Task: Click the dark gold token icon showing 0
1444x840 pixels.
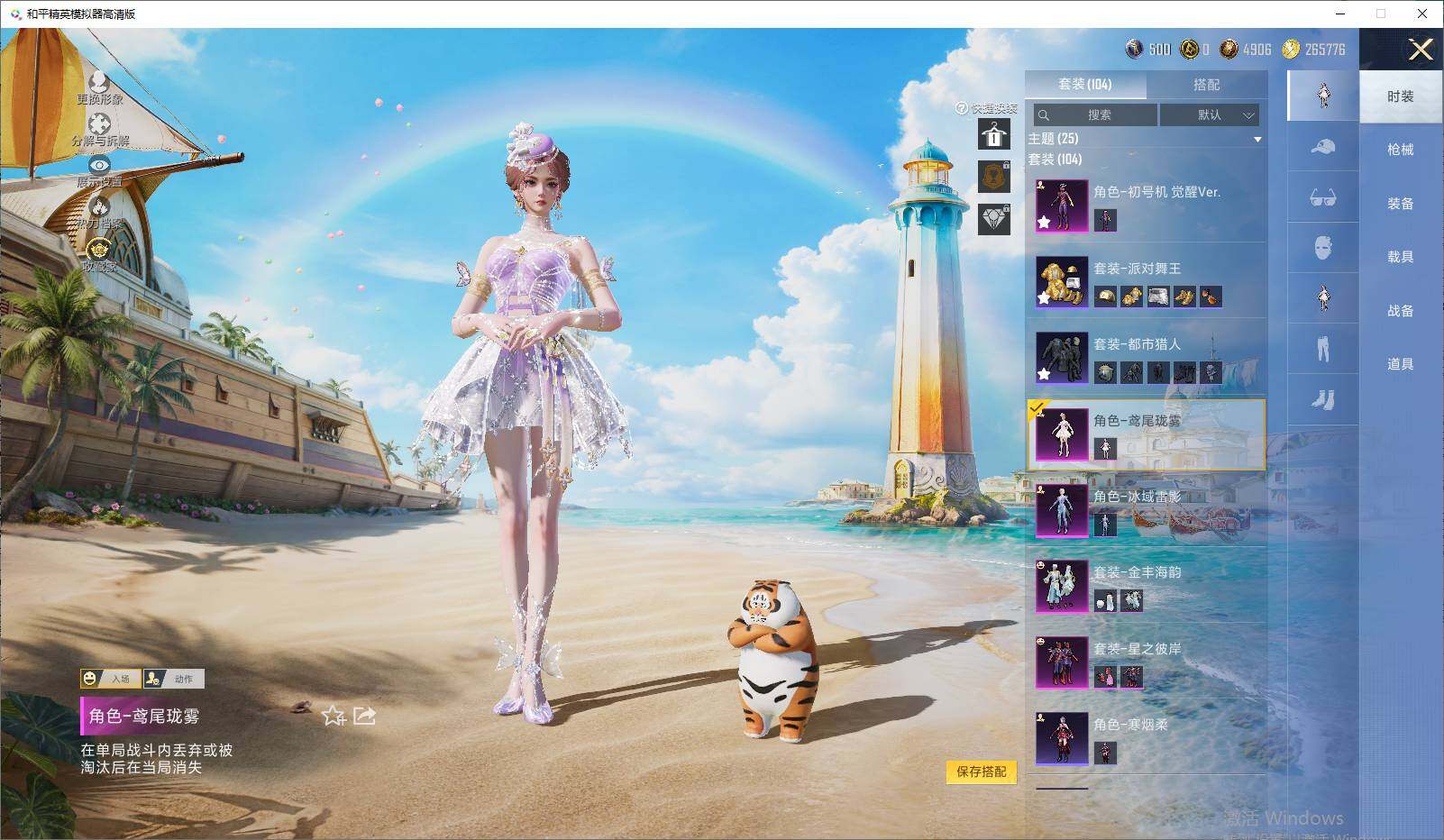Action: pyautogui.click(x=1190, y=49)
